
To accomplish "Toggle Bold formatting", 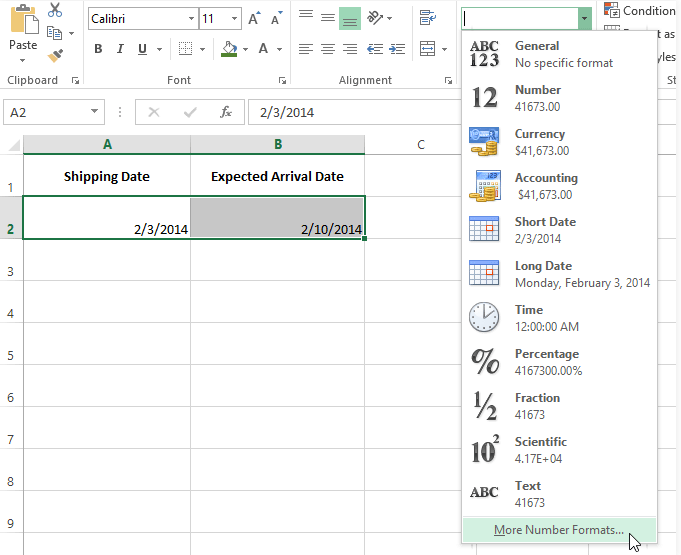I will (x=98, y=49).
